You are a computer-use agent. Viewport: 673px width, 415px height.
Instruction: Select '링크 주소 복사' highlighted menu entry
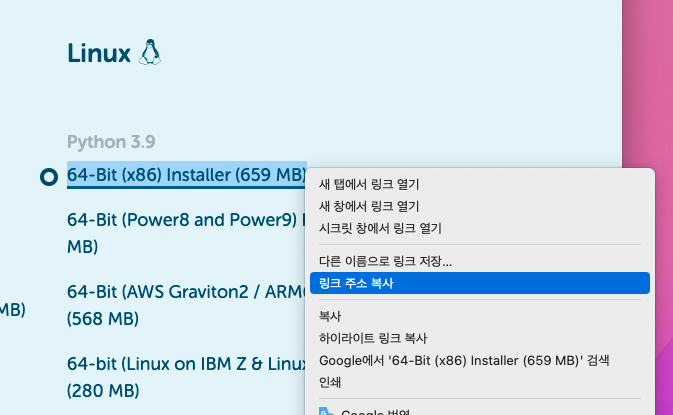click(x=480, y=283)
